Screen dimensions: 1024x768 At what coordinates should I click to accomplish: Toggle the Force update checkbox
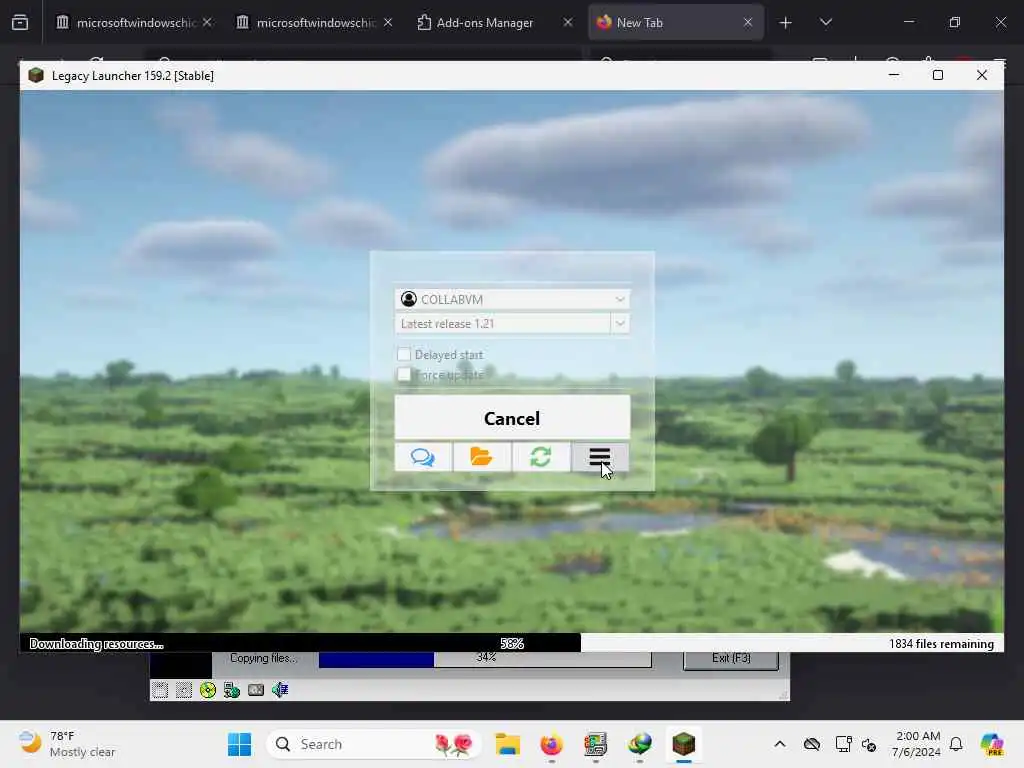(404, 374)
